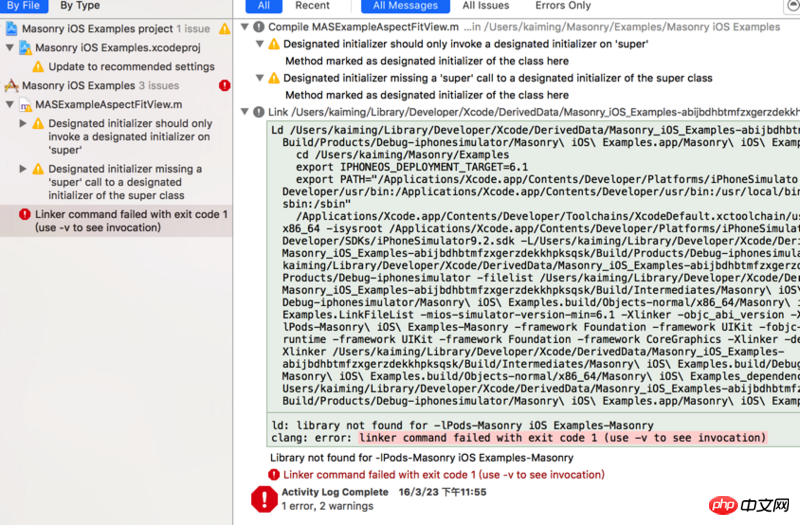Click status icon of Link log entry

(x=259, y=112)
